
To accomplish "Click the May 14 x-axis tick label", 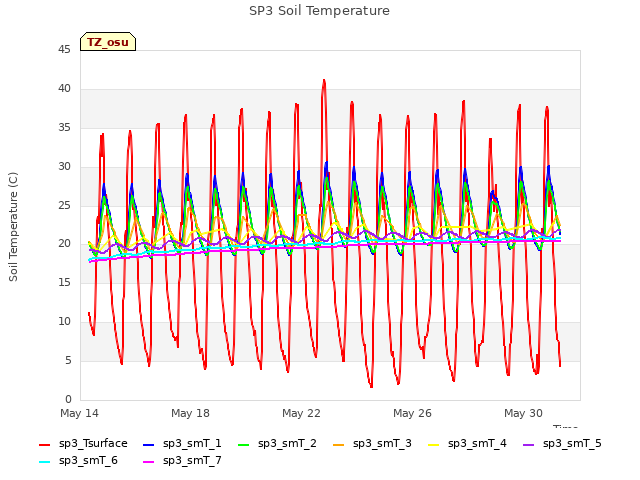I will pyautogui.click(x=79, y=413).
